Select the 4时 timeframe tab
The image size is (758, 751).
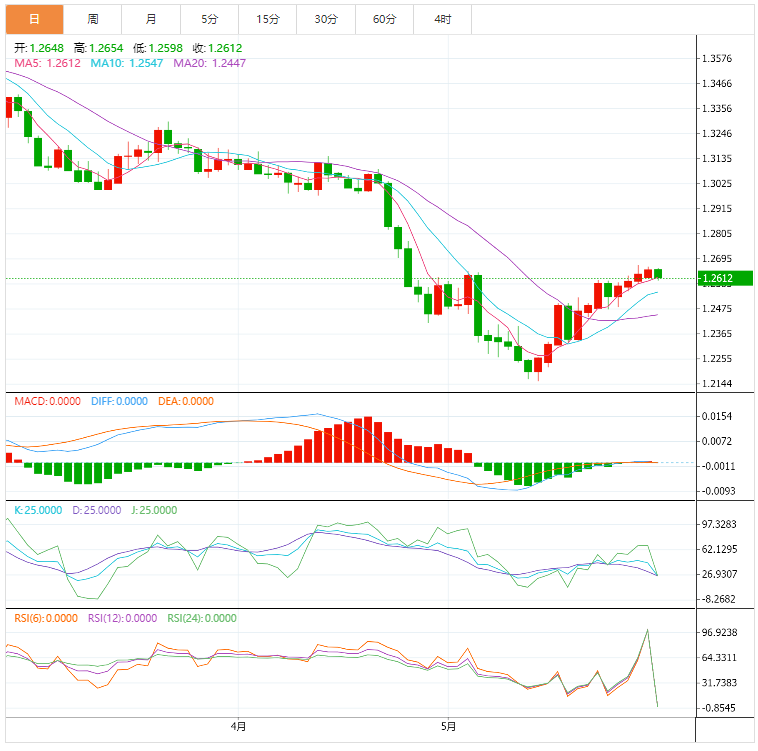[442, 19]
